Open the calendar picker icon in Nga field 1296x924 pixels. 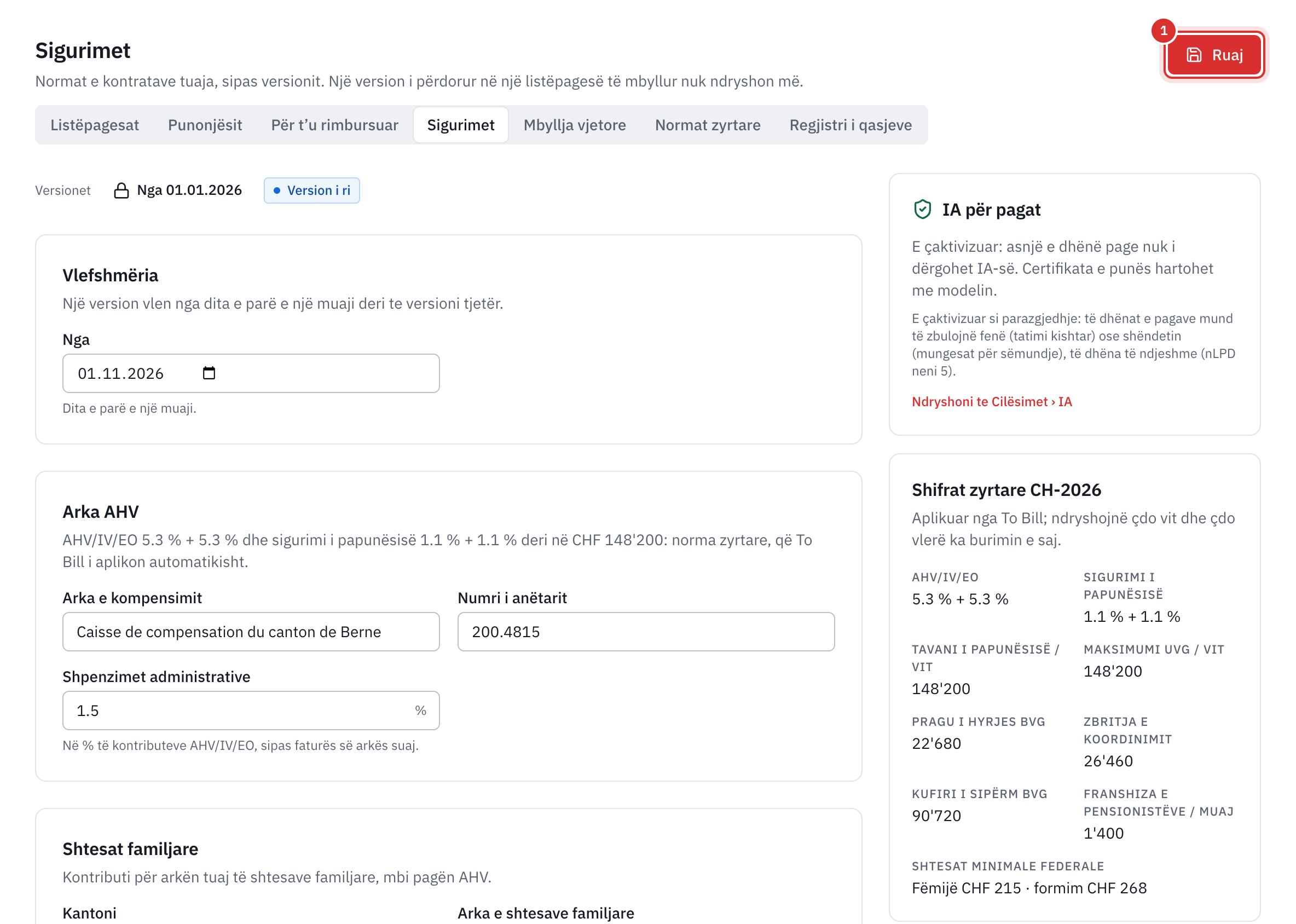coord(209,373)
